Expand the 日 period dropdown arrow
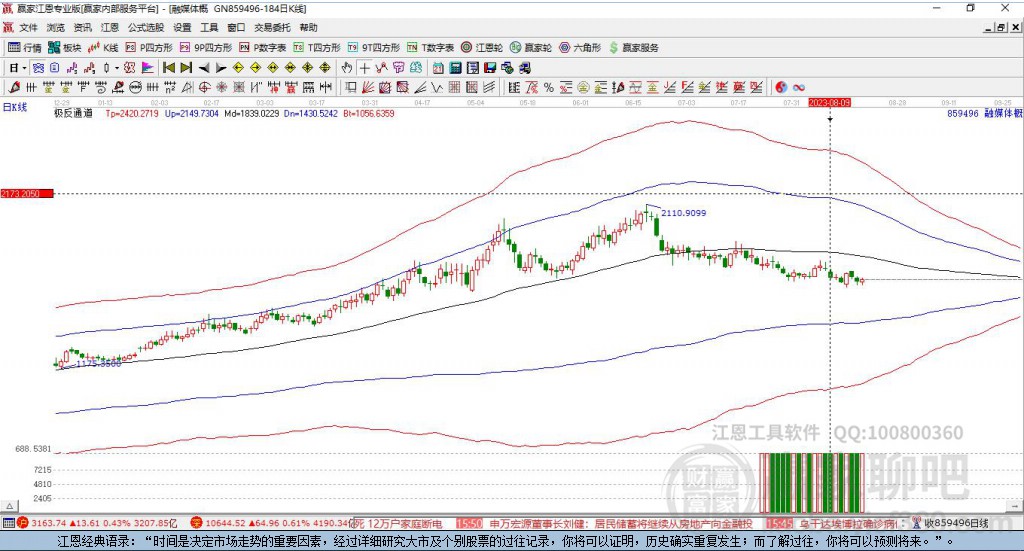The image size is (1024, 551). [x=24, y=68]
